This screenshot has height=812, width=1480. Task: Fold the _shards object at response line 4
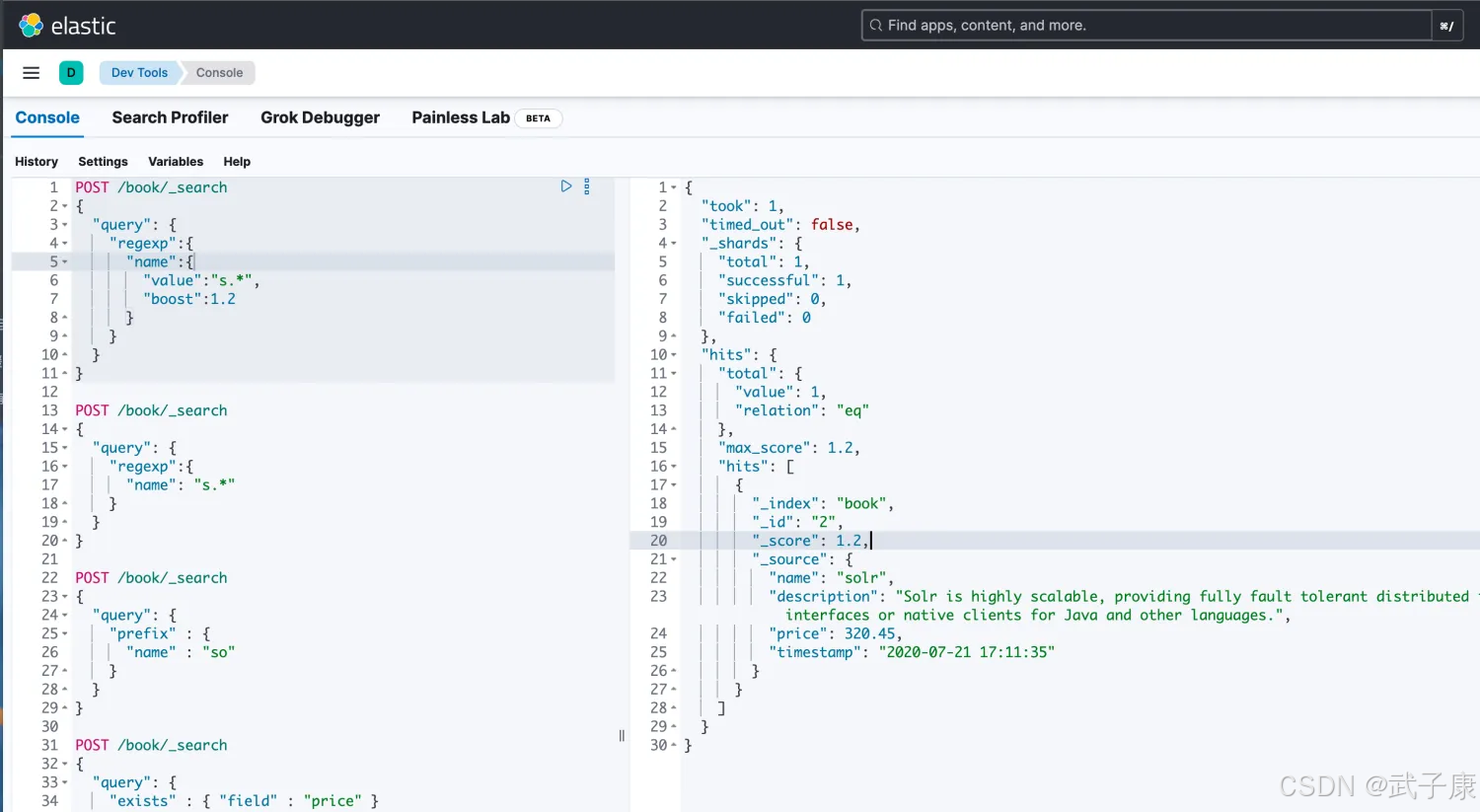point(674,244)
